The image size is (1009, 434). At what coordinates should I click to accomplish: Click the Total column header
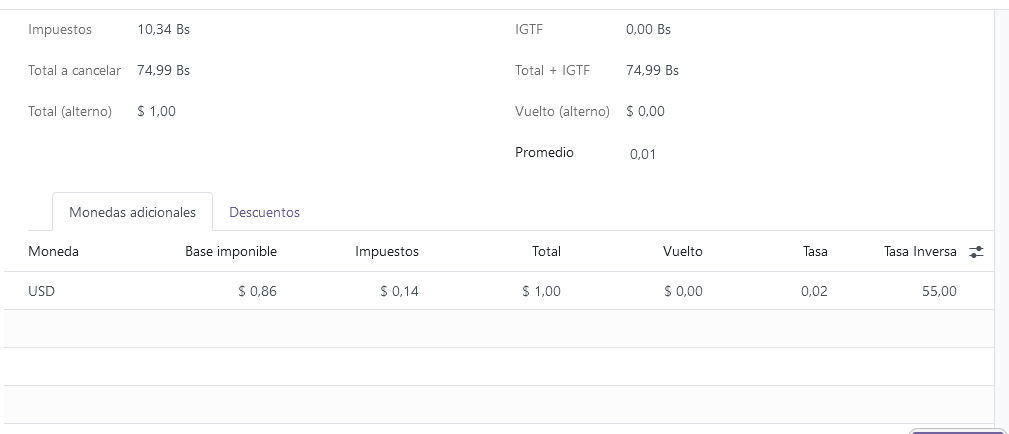coord(546,252)
